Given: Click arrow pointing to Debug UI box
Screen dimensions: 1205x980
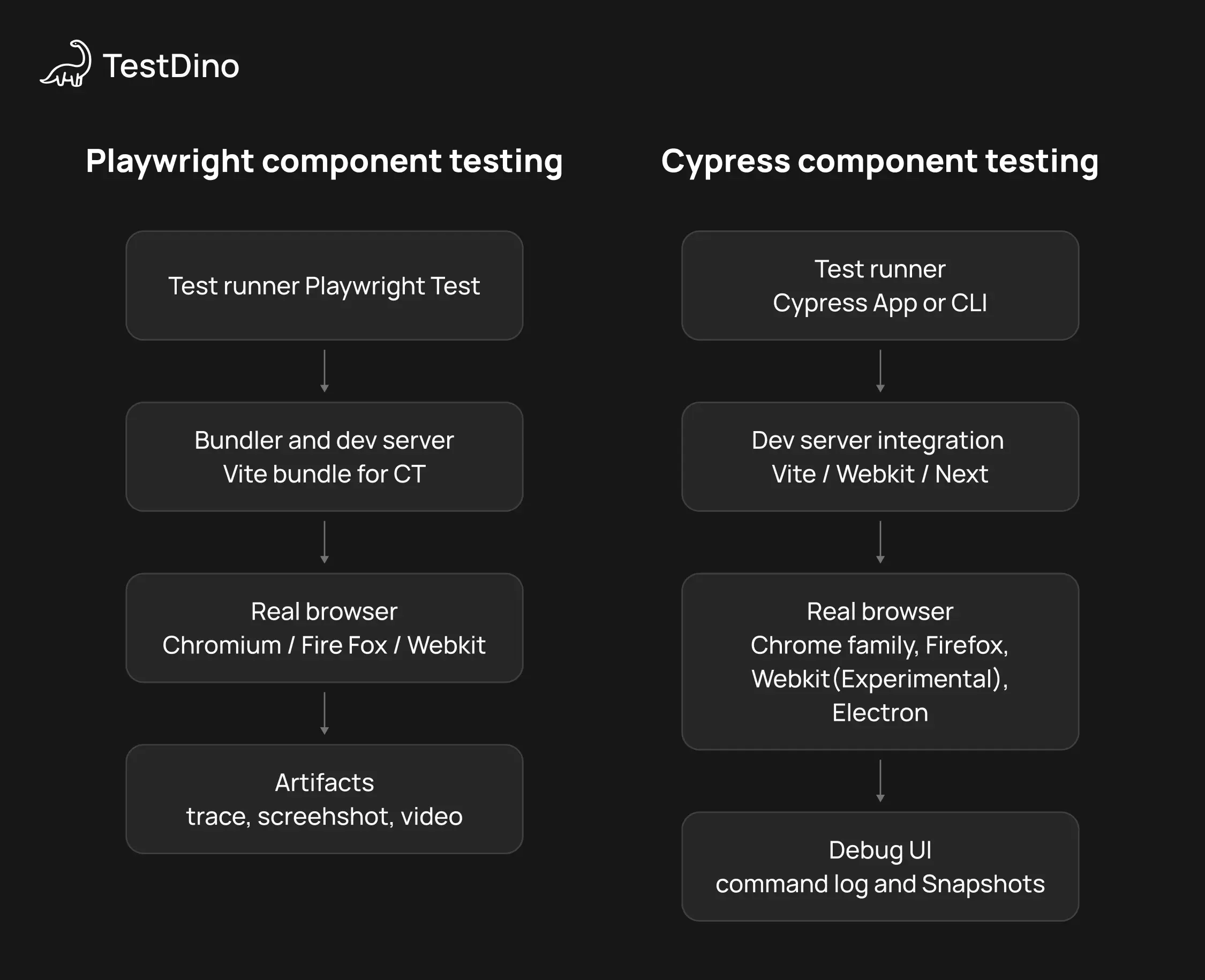Looking at the screenshot, I should click(x=880, y=781).
